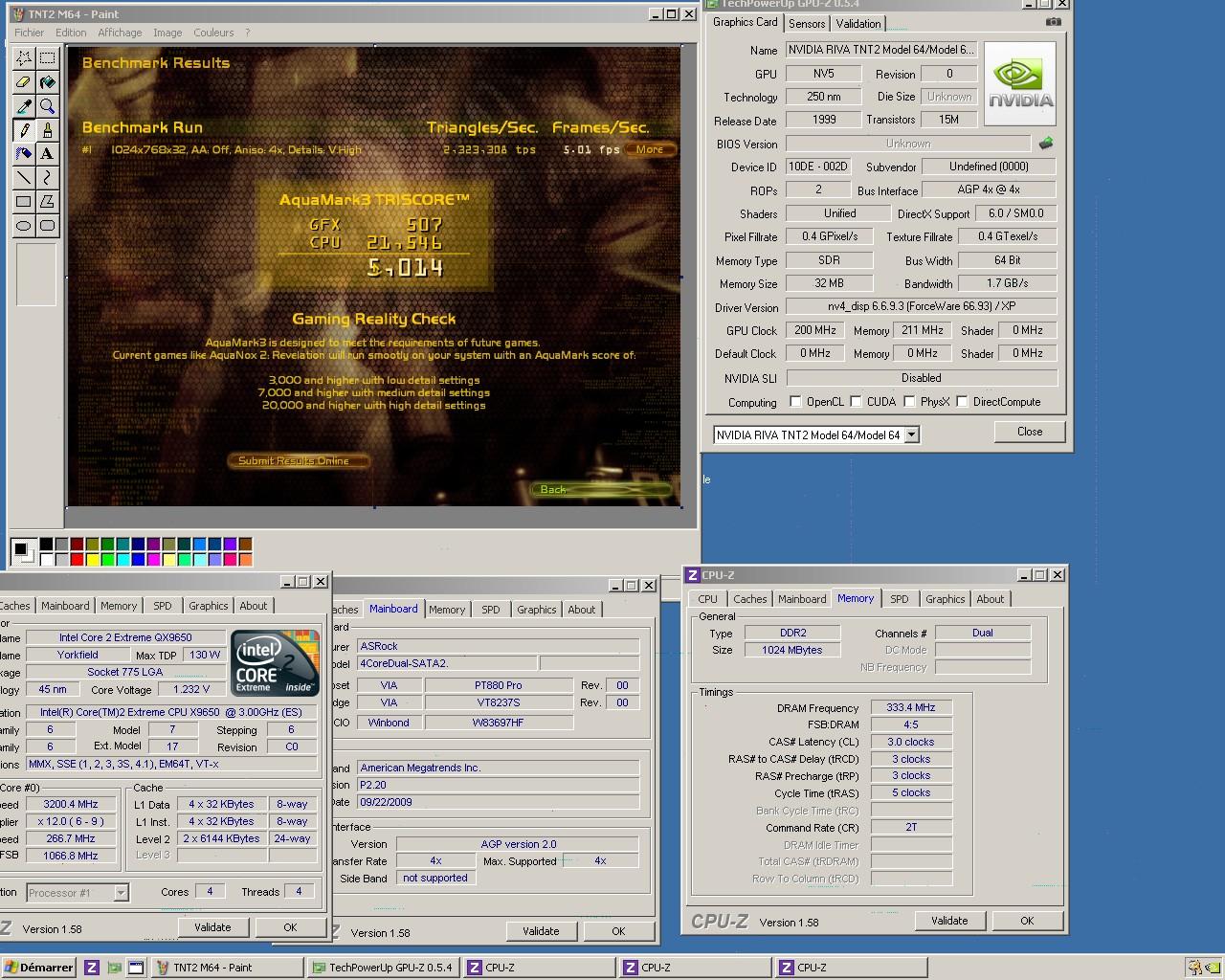Switch to TechPowerUp GPU-Z on the taskbar

pyautogui.click(x=383, y=968)
